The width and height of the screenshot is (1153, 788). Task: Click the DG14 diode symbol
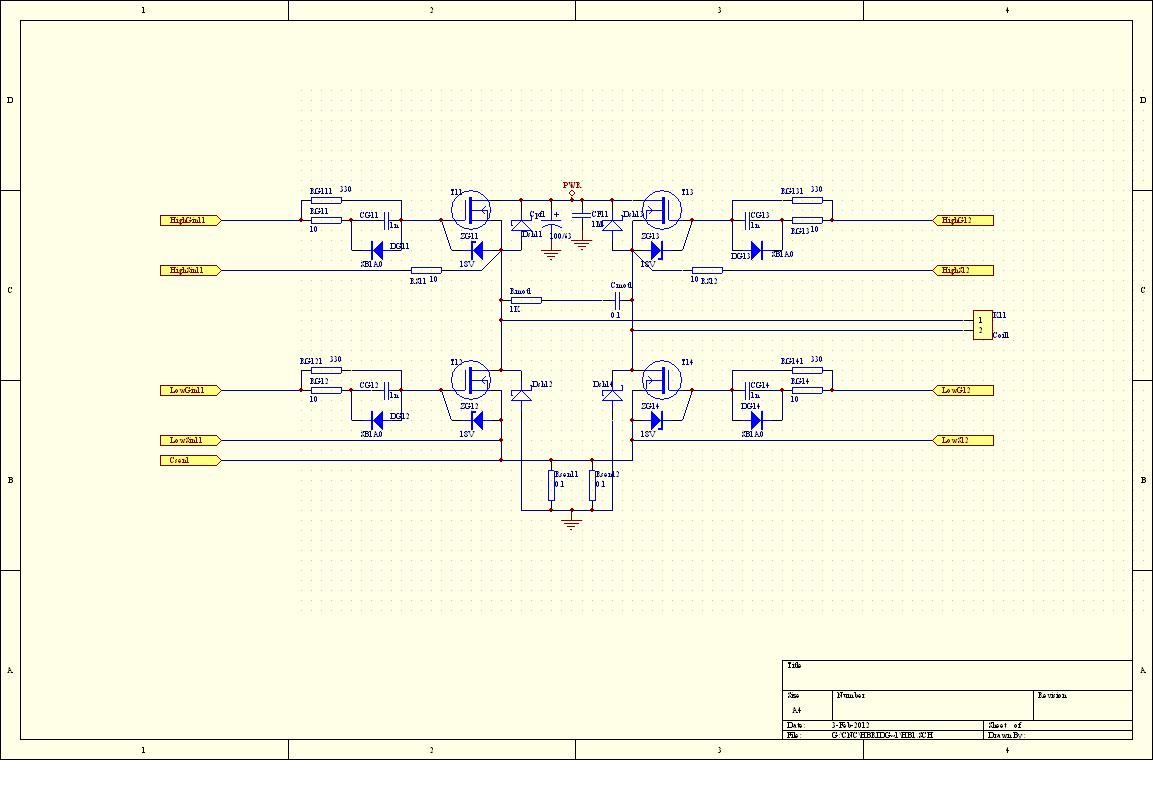pyautogui.click(x=756, y=420)
